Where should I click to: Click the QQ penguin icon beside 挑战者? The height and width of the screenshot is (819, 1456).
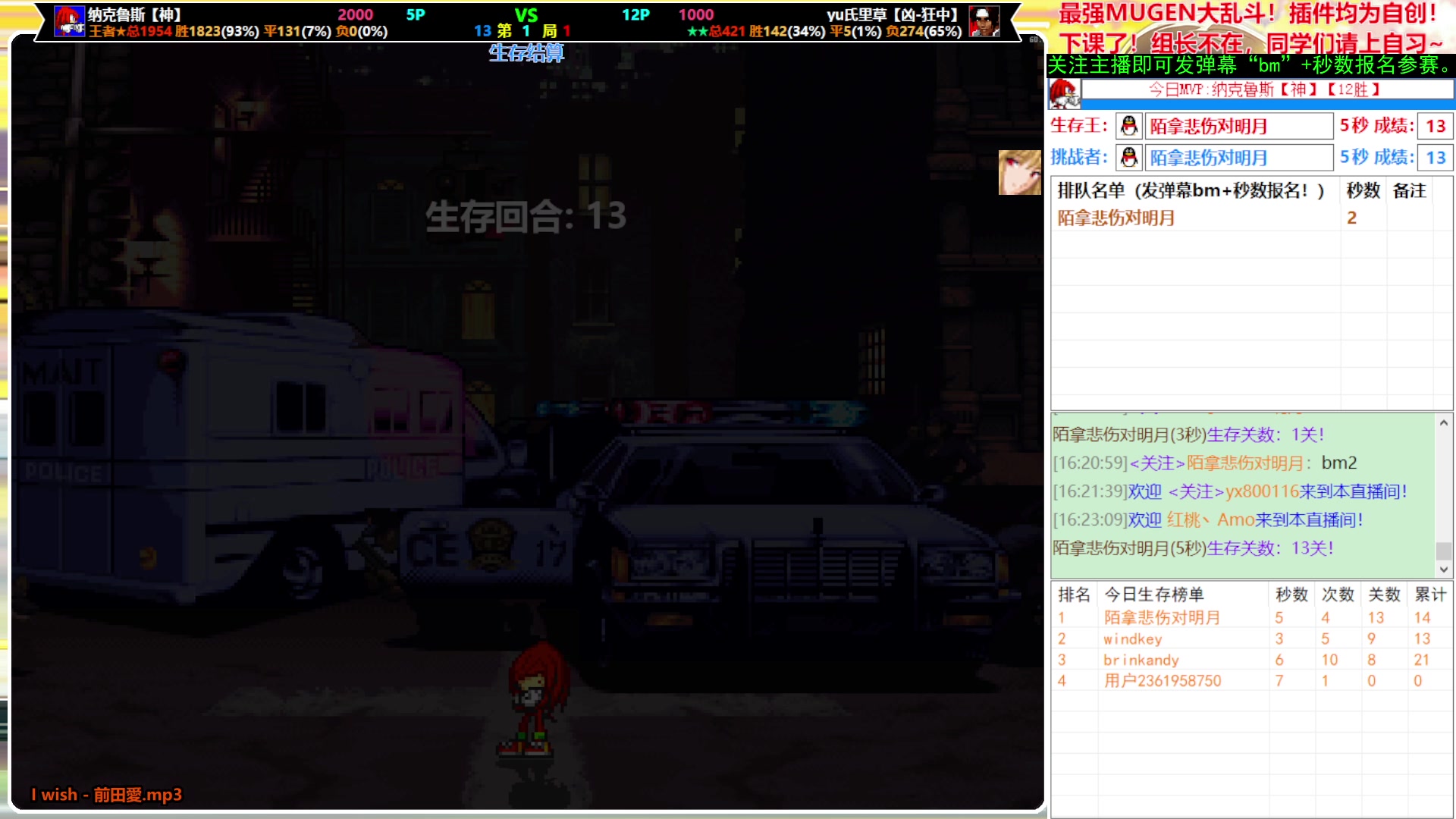(x=1129, y=158)
